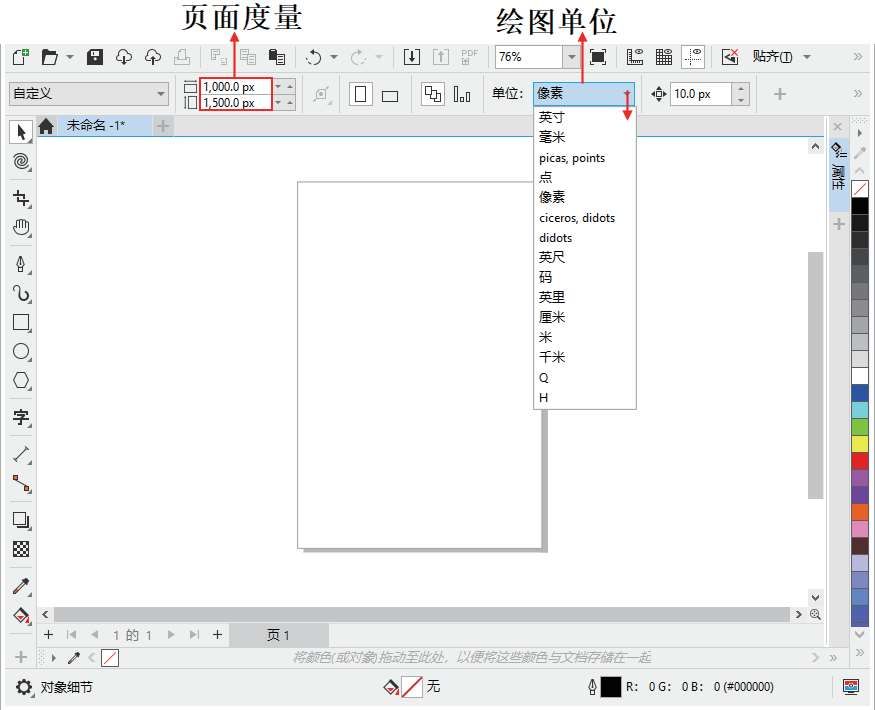Select the Dimension line tool
Screen dimensions: 875x710
[21, 454]
